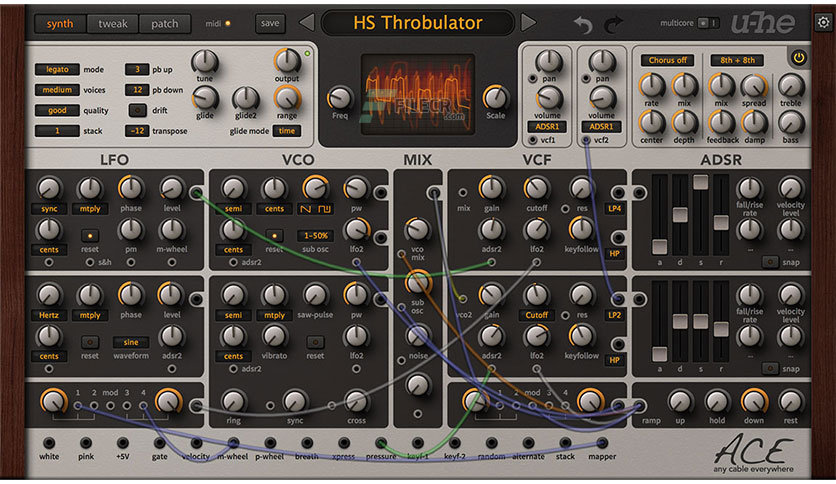Viewport: 836px width, 484px height.
Task: Open the legato mode selector
Action: [x=57, y=69]
